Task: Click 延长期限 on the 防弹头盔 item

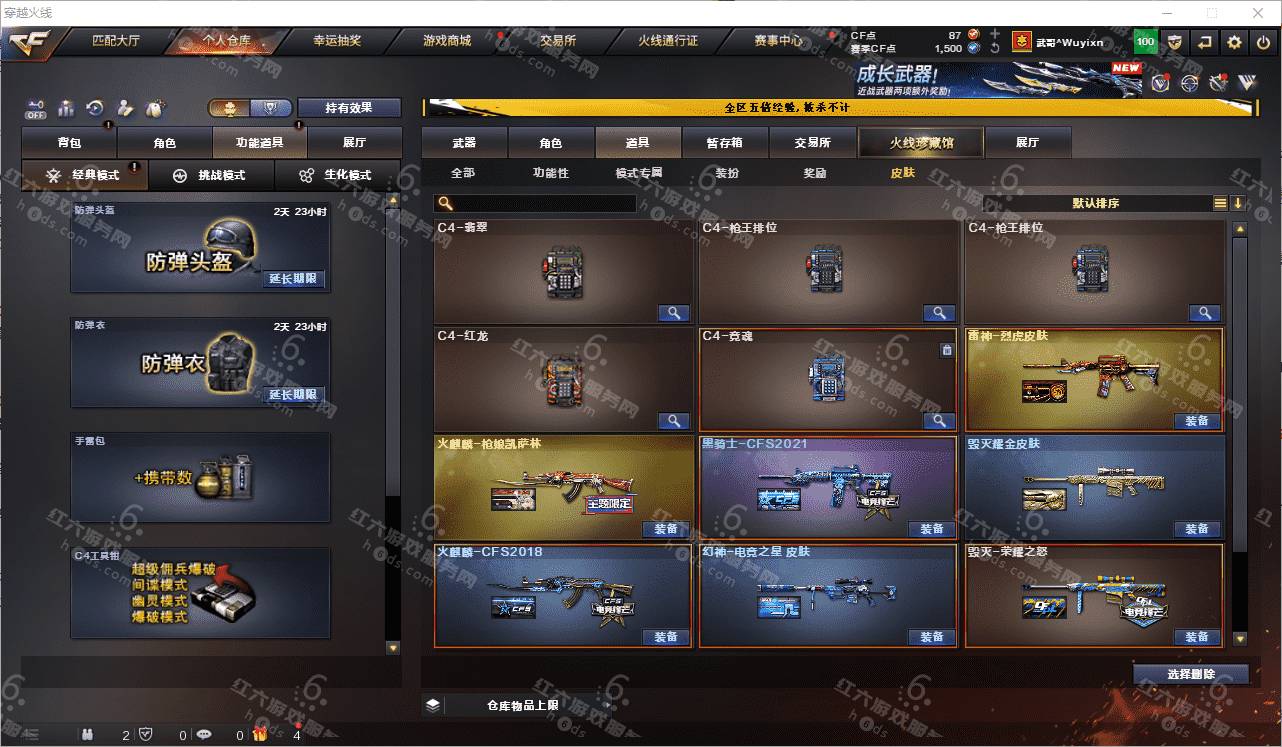Action: pyautogui.click(x=293, y=279)
